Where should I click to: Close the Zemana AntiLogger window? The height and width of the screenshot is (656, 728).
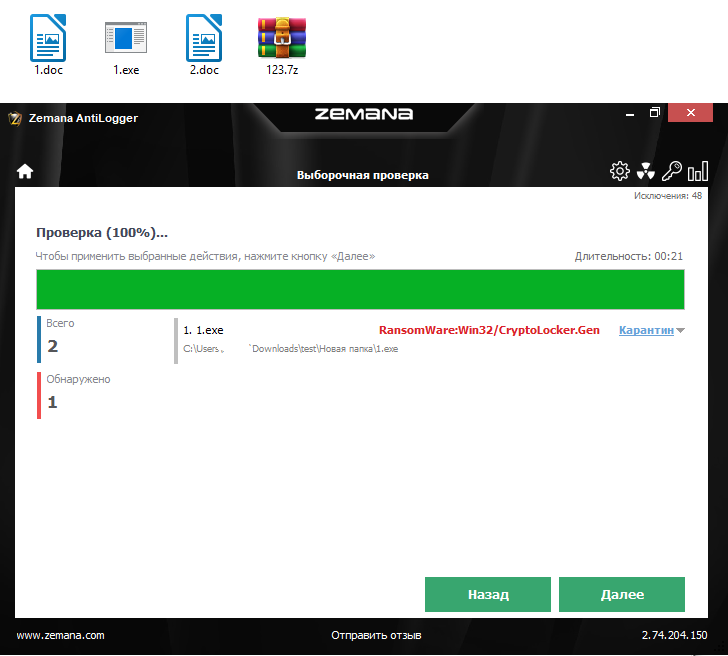click(690, 113)
